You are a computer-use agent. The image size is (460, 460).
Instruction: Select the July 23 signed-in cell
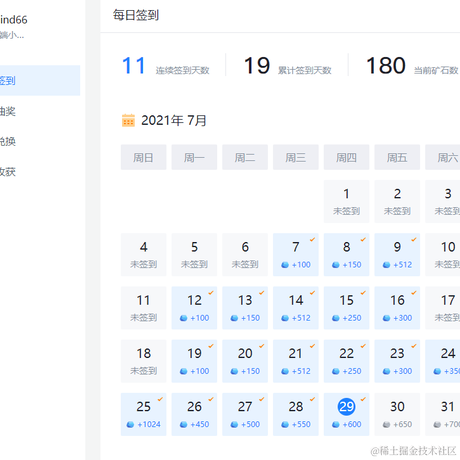[x=397, y=361]
